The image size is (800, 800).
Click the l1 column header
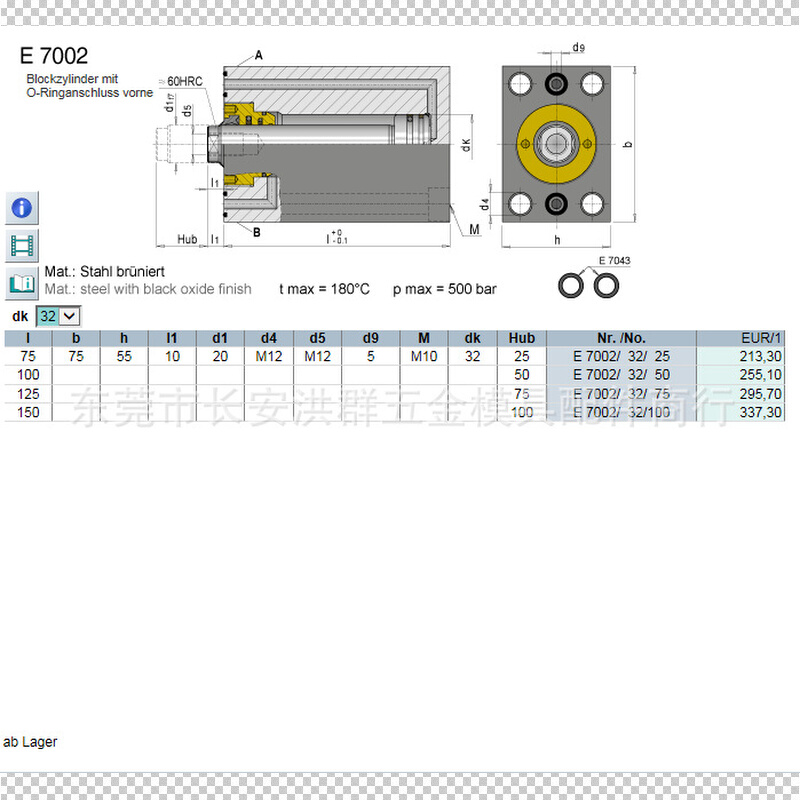(172, 338)
